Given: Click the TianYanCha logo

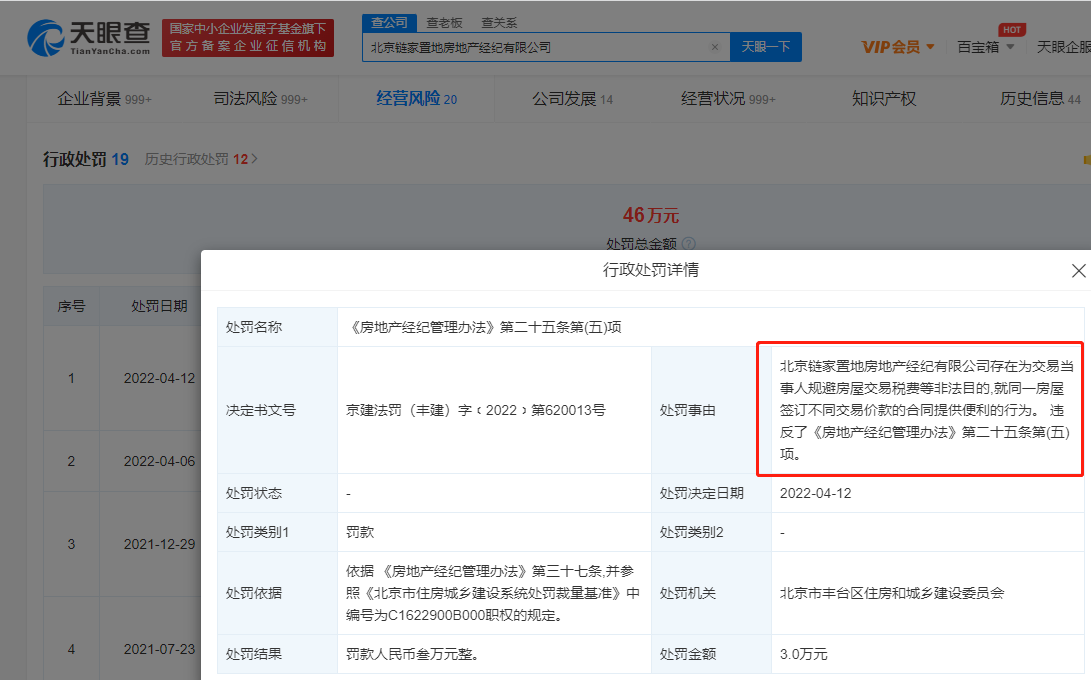Looking at the screenshot, I should (90, 38).
